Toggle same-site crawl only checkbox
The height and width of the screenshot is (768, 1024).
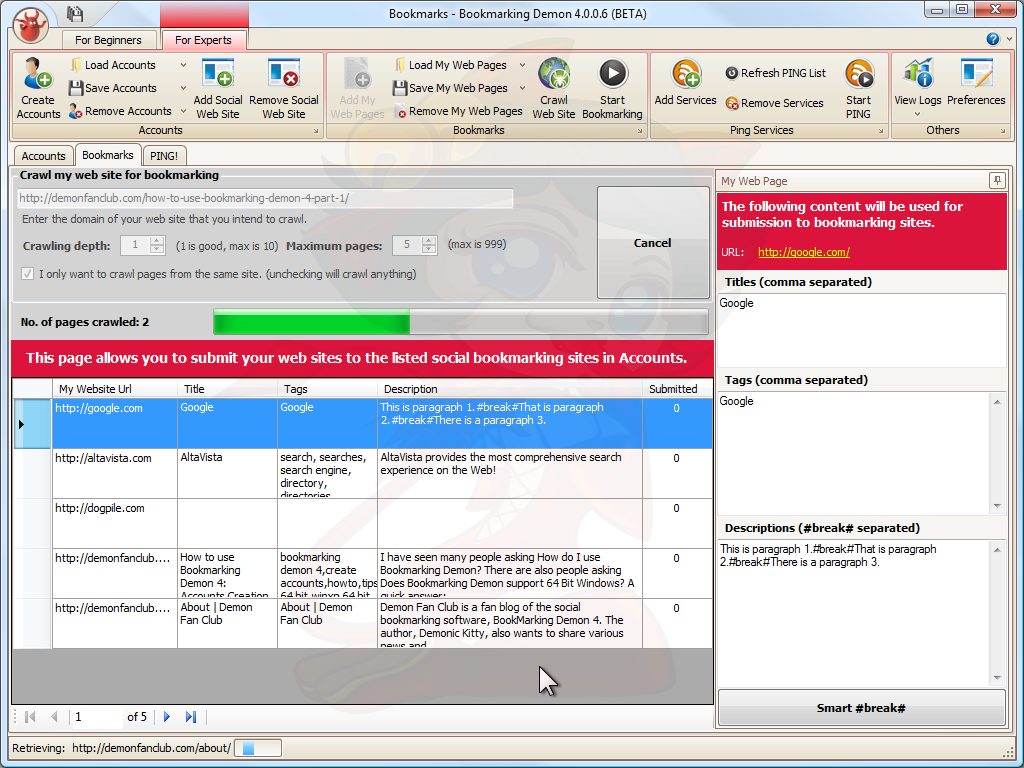point(27,274)
